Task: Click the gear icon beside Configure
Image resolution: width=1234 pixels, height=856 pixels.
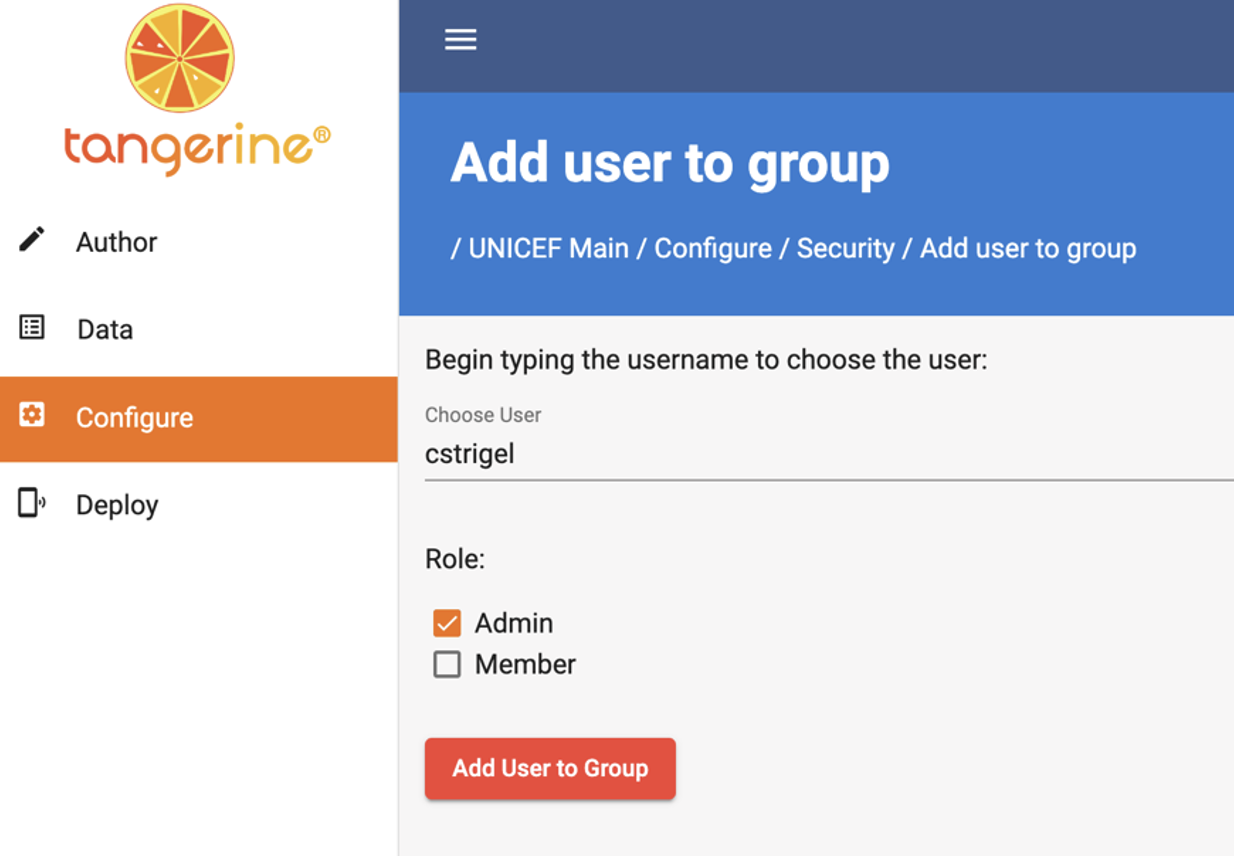Action: pos(32,415)
